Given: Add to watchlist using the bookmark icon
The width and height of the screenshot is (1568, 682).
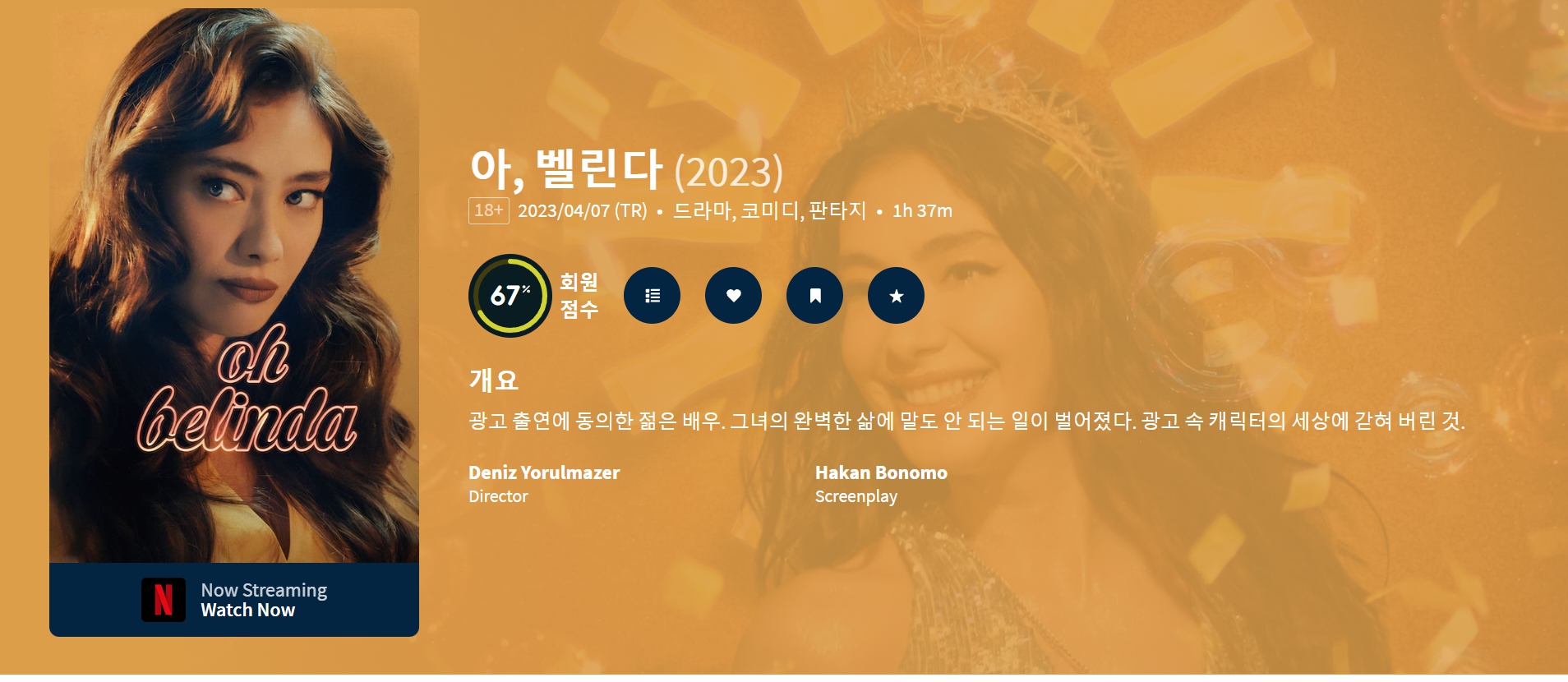Looking at the screenshot, I should tap(814, 296).
